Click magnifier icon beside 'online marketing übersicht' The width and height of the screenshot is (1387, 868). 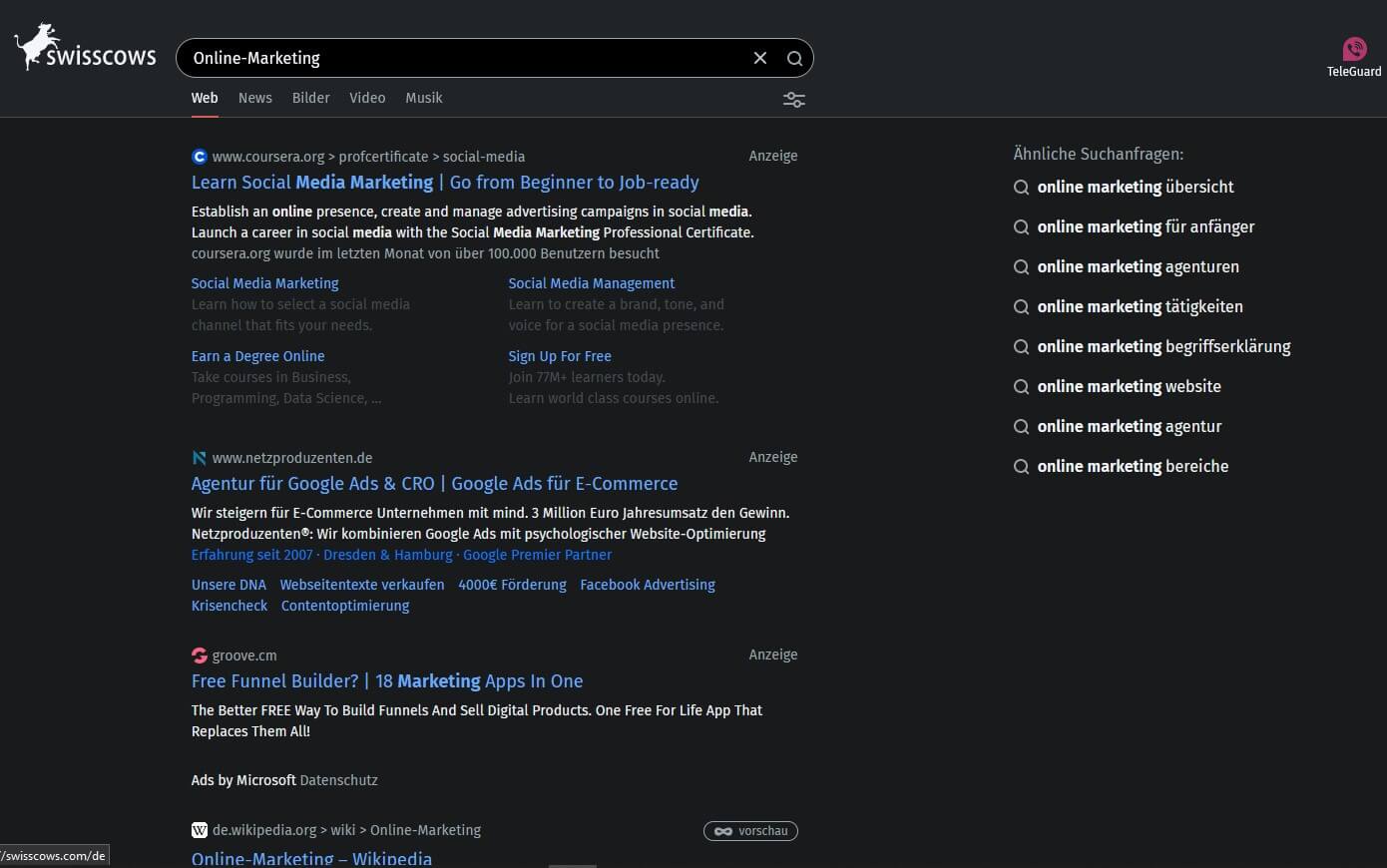coord(1021,188)
